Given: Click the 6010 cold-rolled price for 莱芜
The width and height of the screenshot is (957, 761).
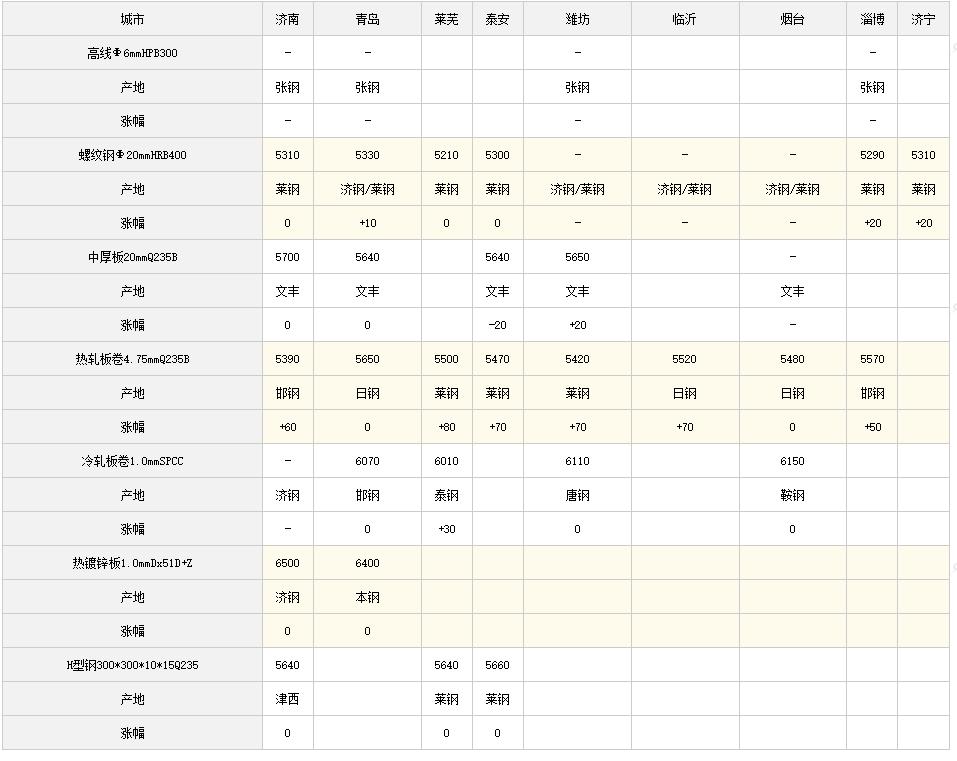Looking at the screenshot, I should 447,461.
